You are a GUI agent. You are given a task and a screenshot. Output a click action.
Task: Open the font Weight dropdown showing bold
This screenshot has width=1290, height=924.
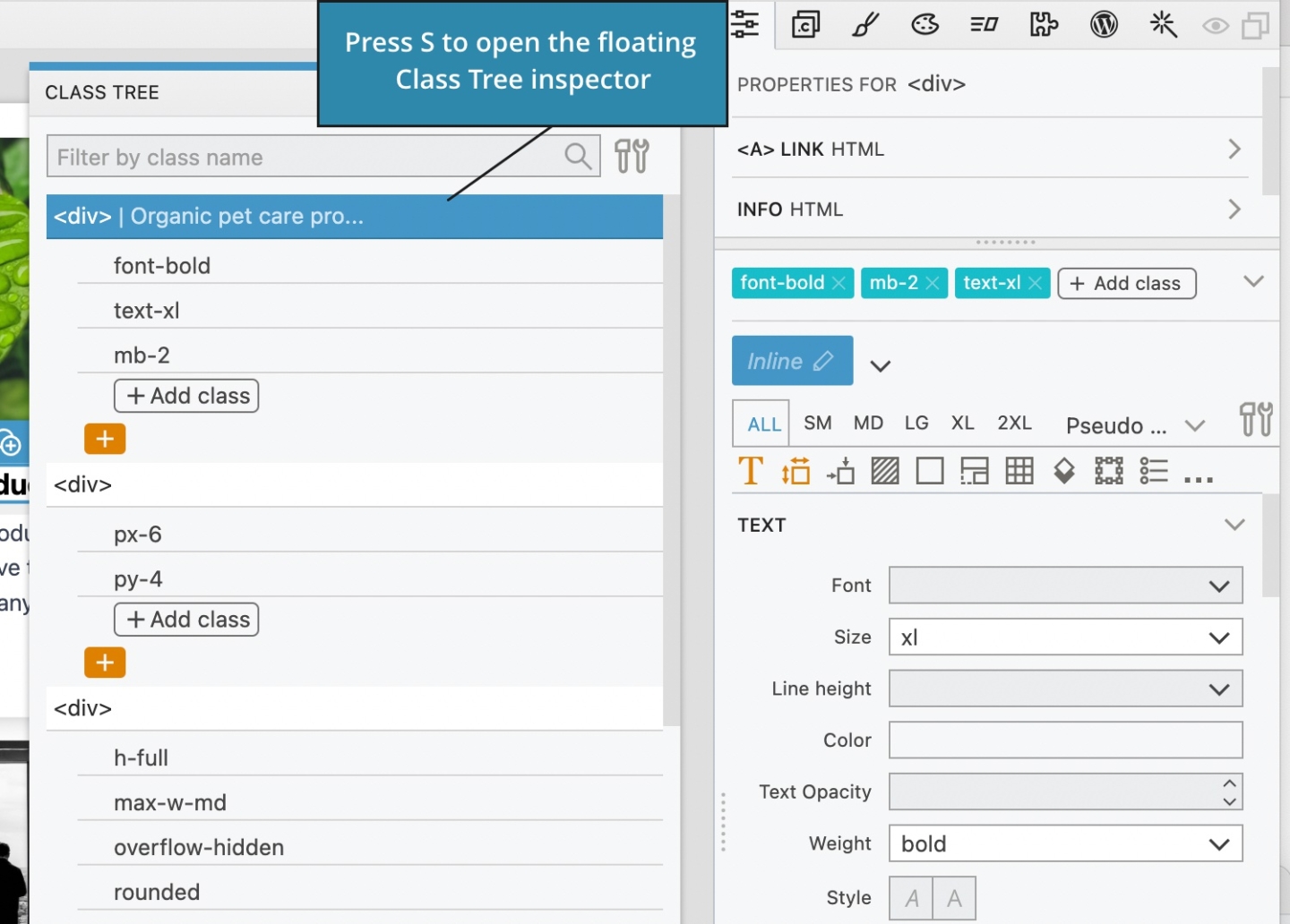1065,843
